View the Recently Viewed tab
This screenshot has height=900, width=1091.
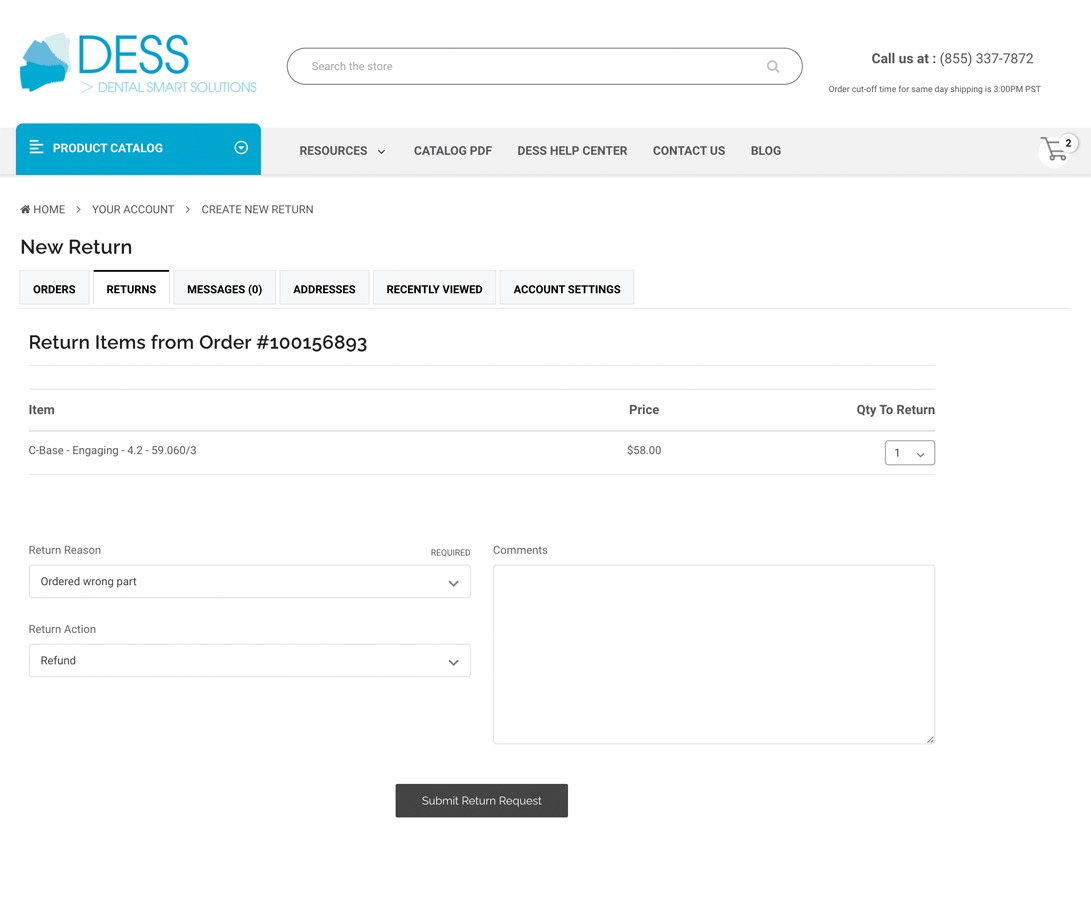click(x=434, y=288)
